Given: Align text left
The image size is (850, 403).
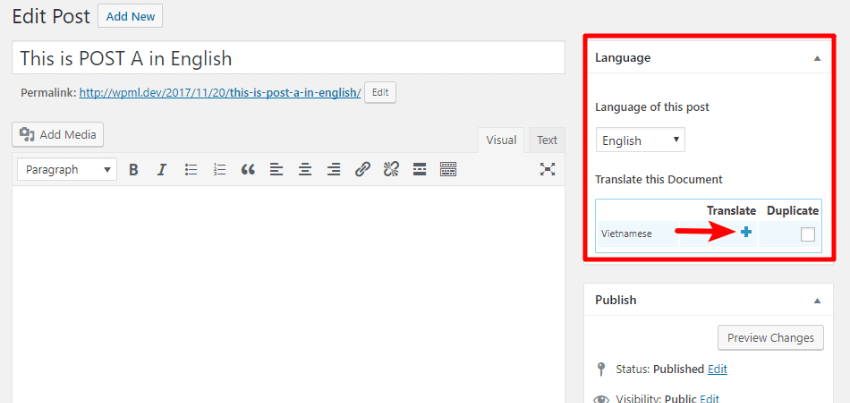Looking at the screenshot, I should point(277,170).
